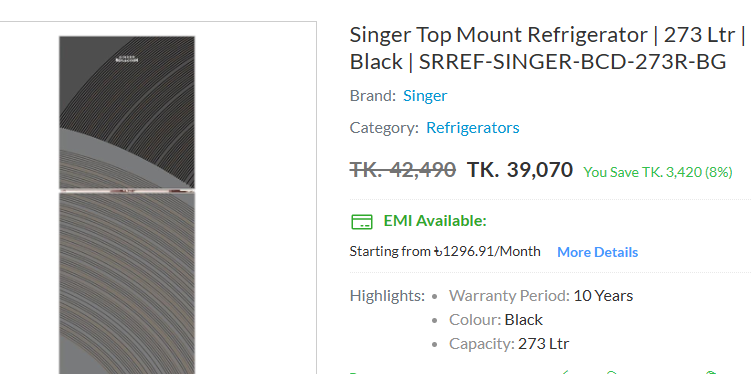This screenshot has width=752, height=374.
Task: Click the crossed-out TK. 42,490 price
Action: pos(402,170)
